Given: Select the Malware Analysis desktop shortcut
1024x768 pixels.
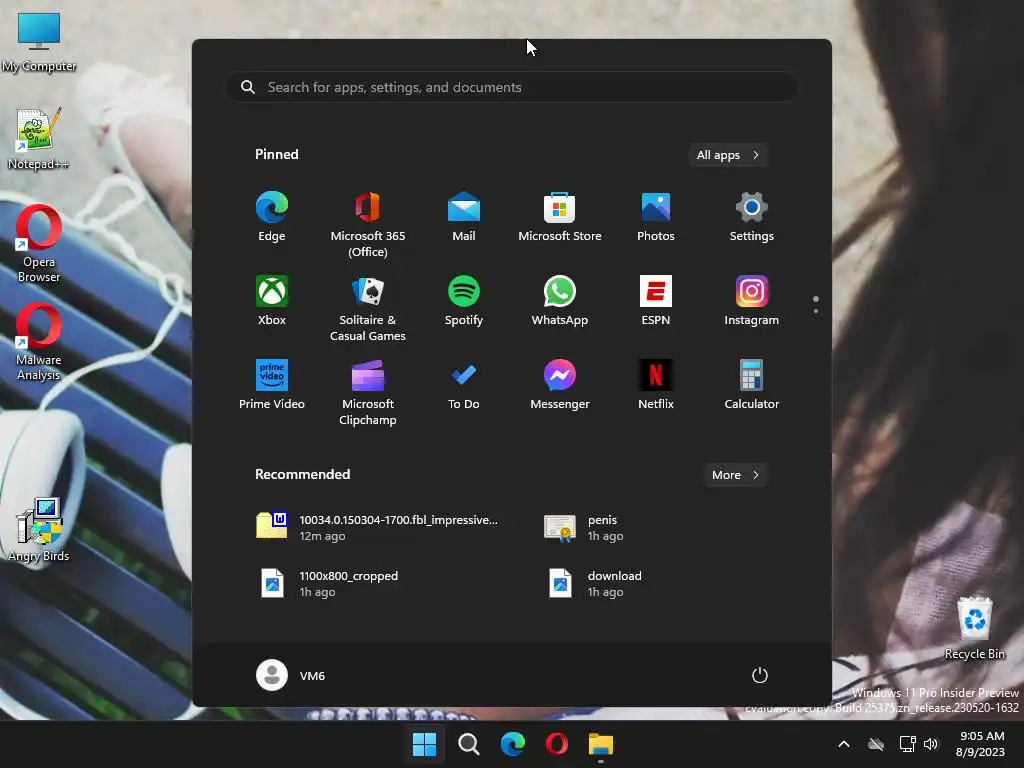Looking at the screenshot, I should (39, 342).
